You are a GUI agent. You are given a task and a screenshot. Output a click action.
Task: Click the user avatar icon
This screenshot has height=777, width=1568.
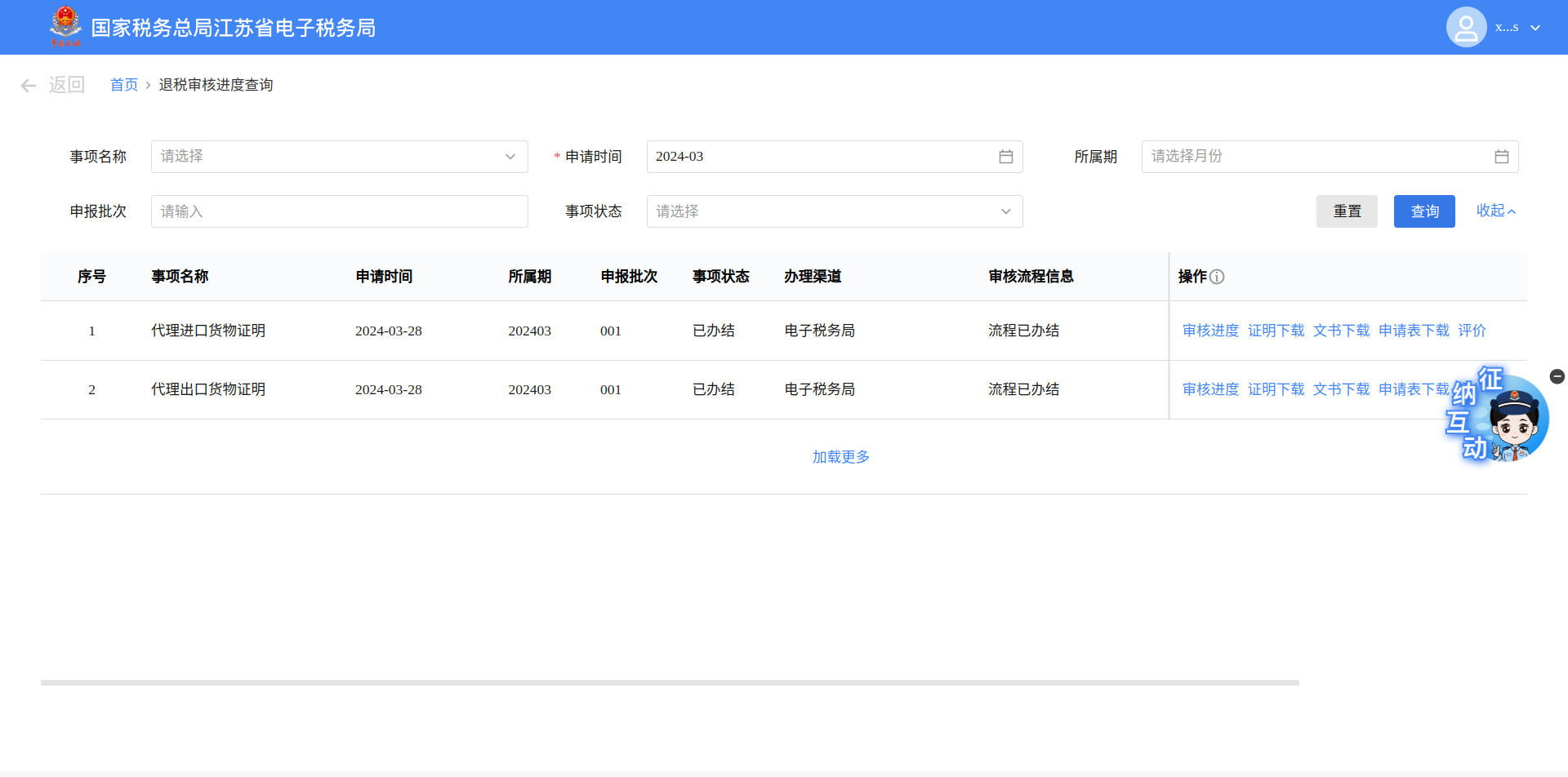click(1466, 28)
